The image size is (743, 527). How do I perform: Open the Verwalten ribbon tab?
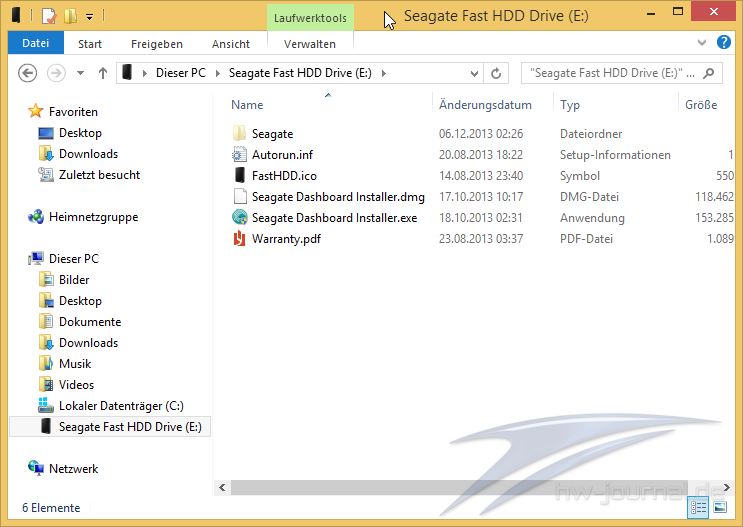(309, 44)
